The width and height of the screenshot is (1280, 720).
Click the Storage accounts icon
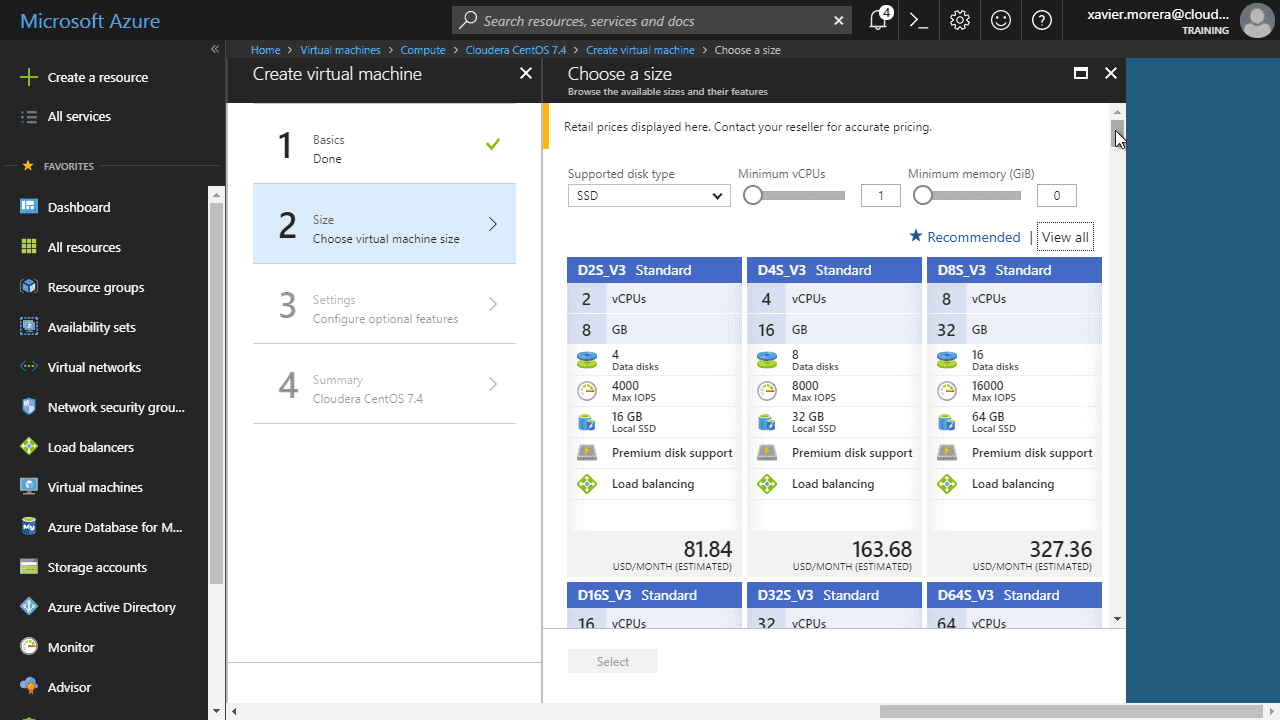pos(29,567)
